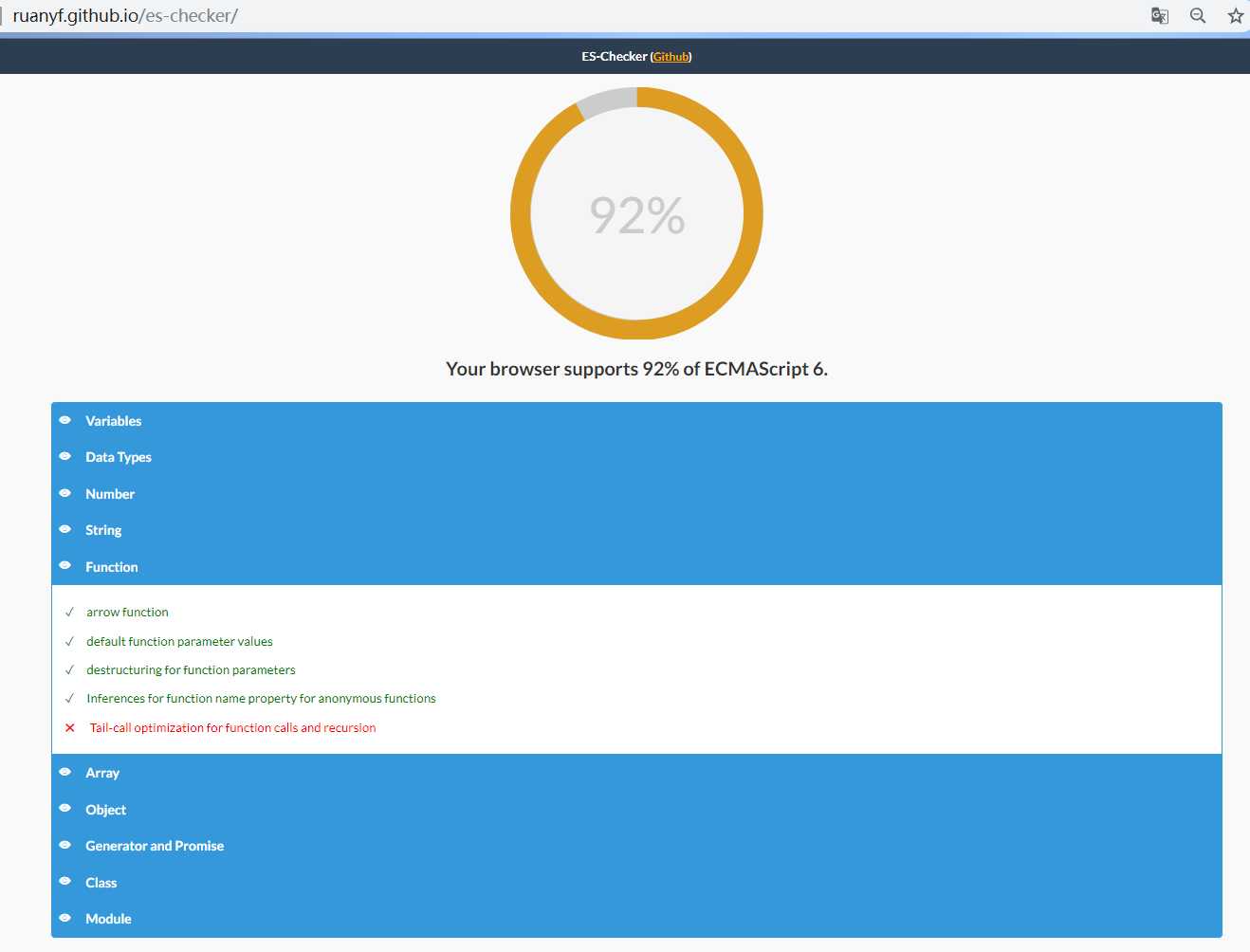This screenshot has height=952, width=1250.
Task: Click the ES-Checker header title
Action: (x=615, y=57)
